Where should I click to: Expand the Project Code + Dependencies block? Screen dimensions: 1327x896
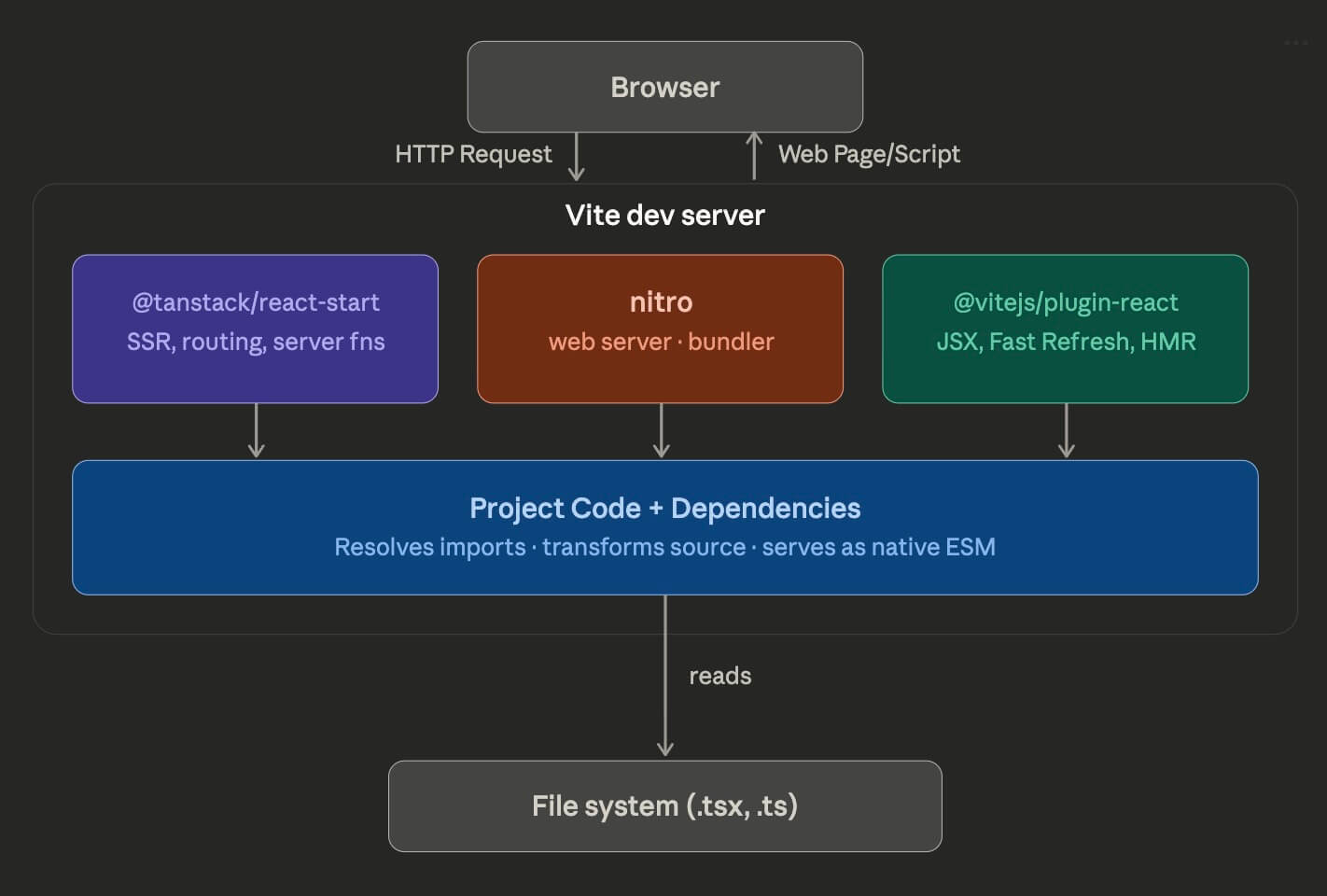(x=664, y=525)
